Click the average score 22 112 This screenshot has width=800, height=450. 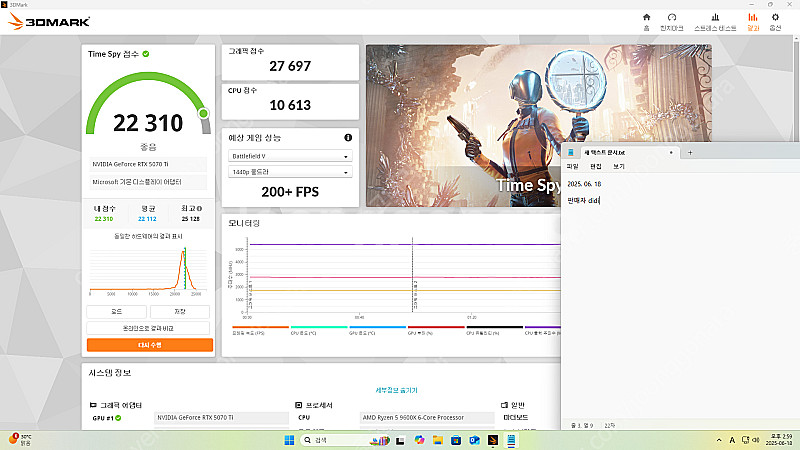(147, 219)
